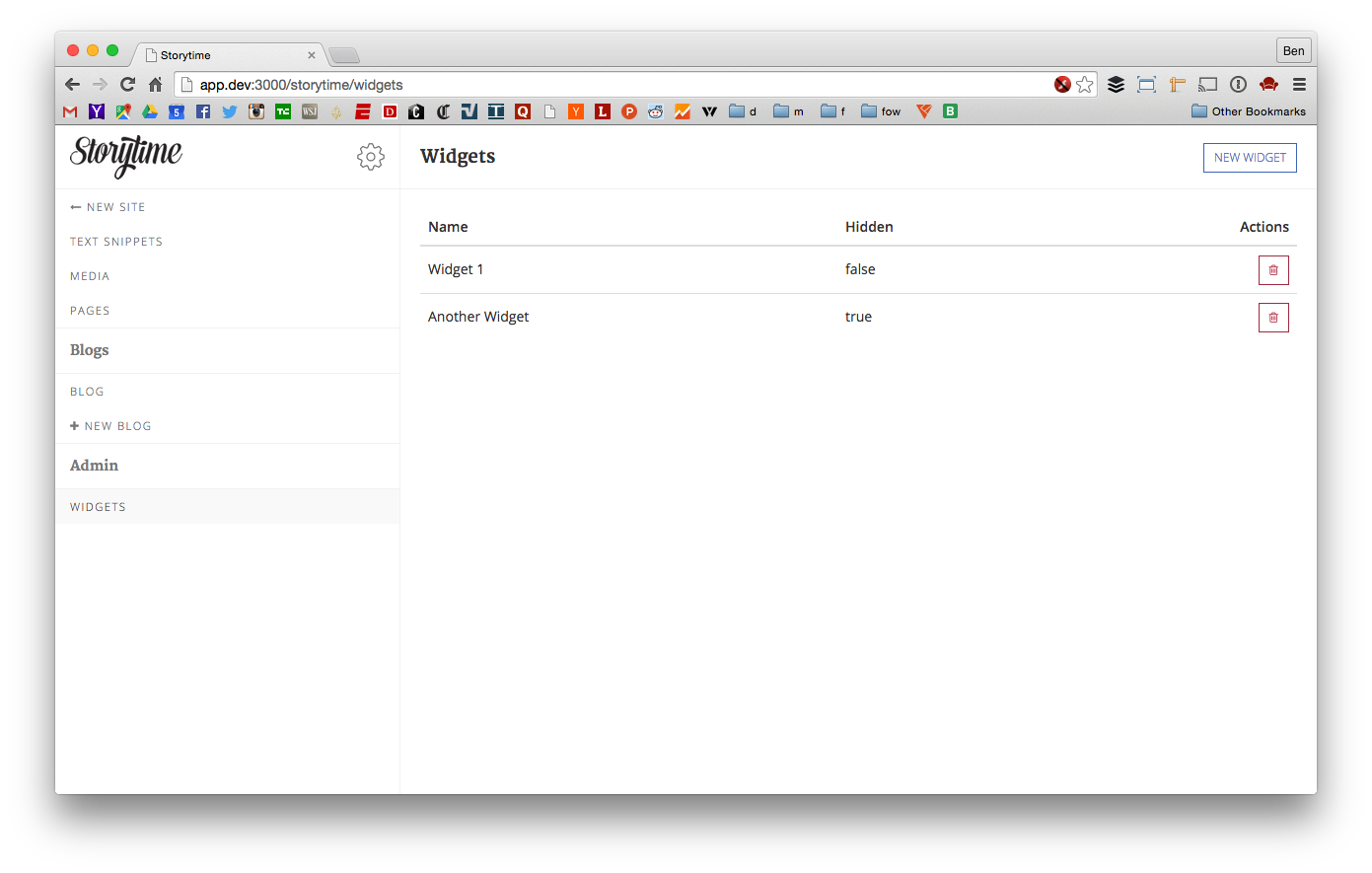Click the Name column header
1372x873 pixels.
point(448,227)
